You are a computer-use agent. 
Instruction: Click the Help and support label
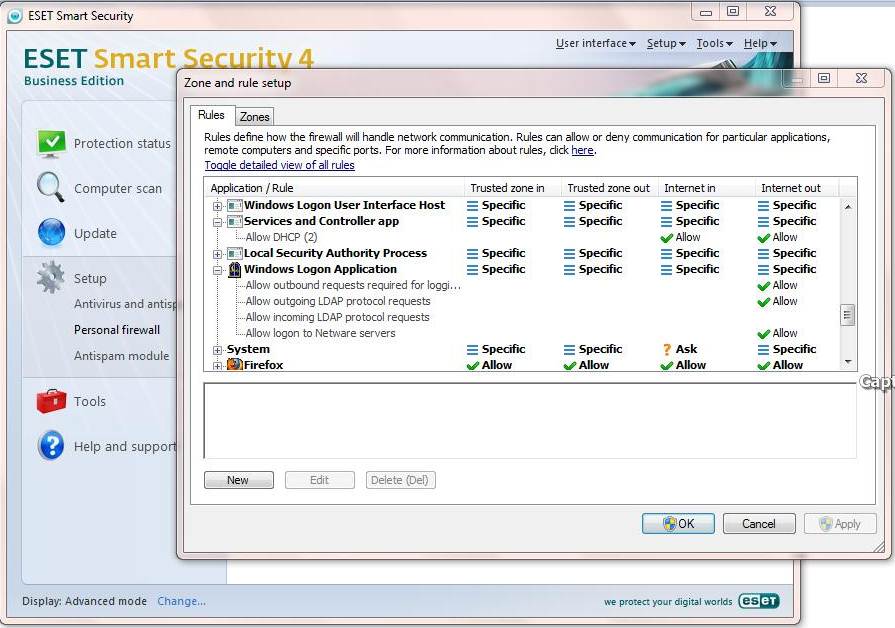[125, 446]
